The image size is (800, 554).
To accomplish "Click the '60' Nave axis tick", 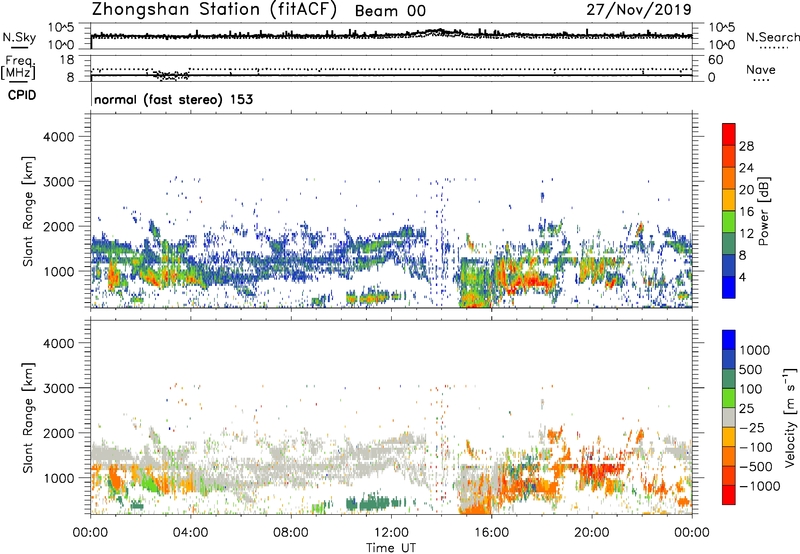I will [x=715, y=60].
